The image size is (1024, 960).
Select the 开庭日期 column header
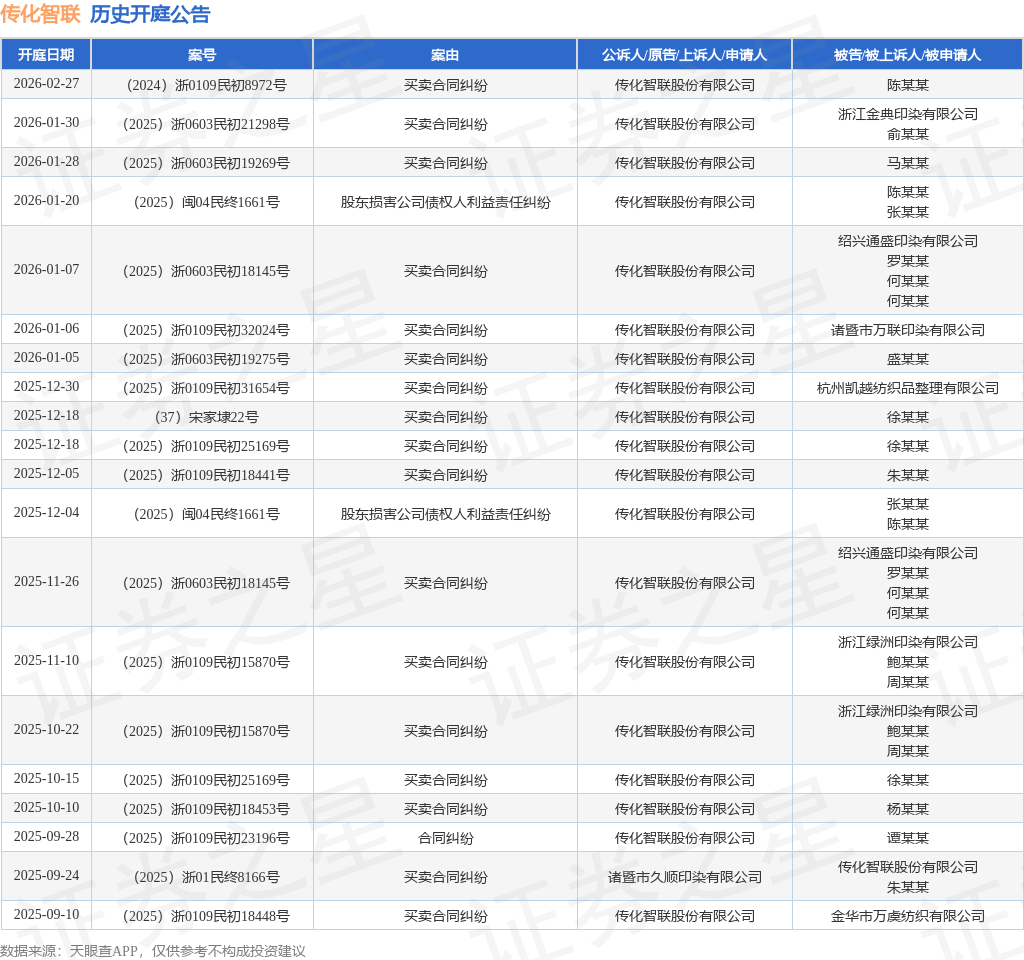point(46,55)
